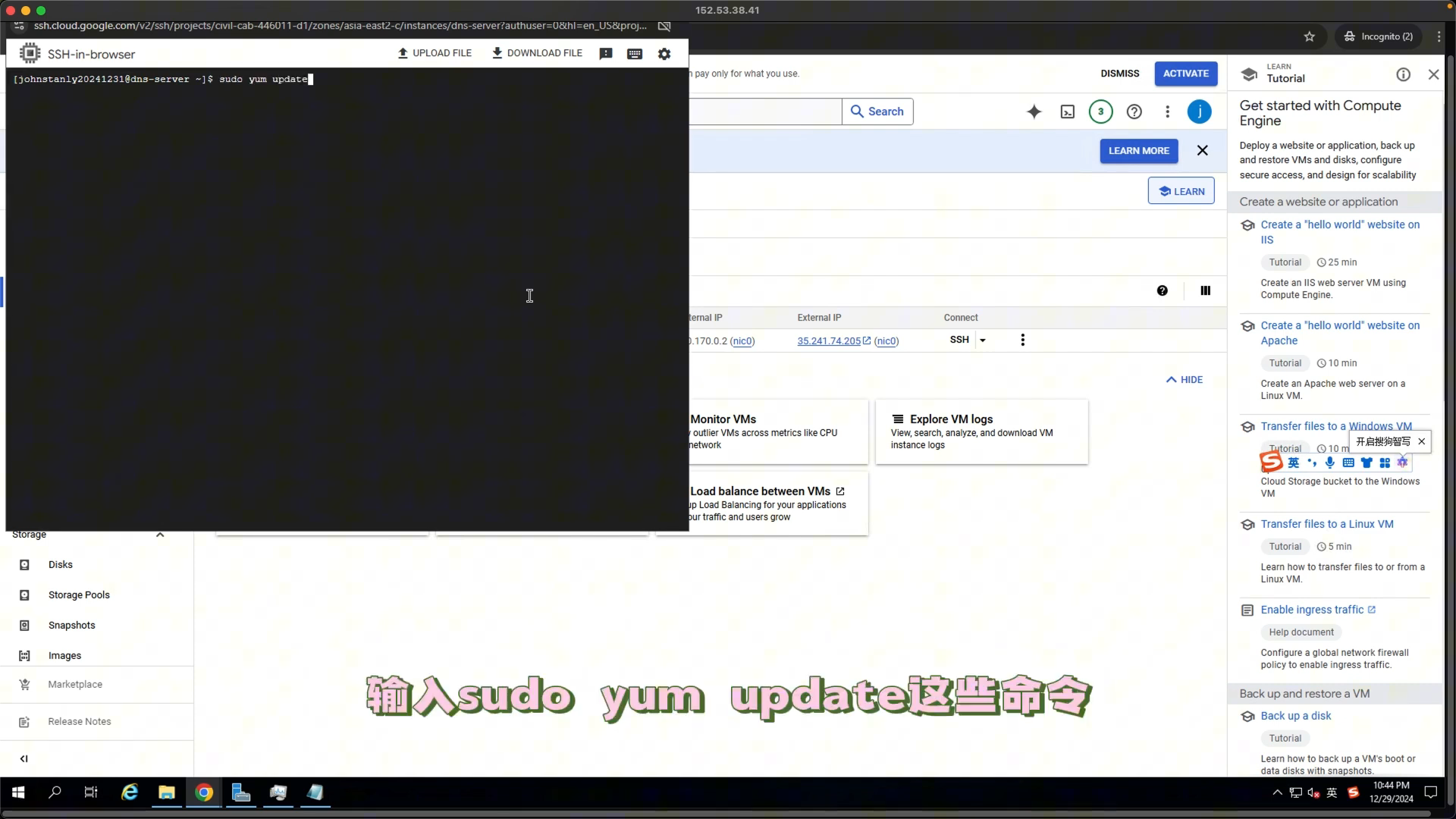The image size is (1456, 819).
Task: Open the Monitor VMs card
Action: (777, 431)
